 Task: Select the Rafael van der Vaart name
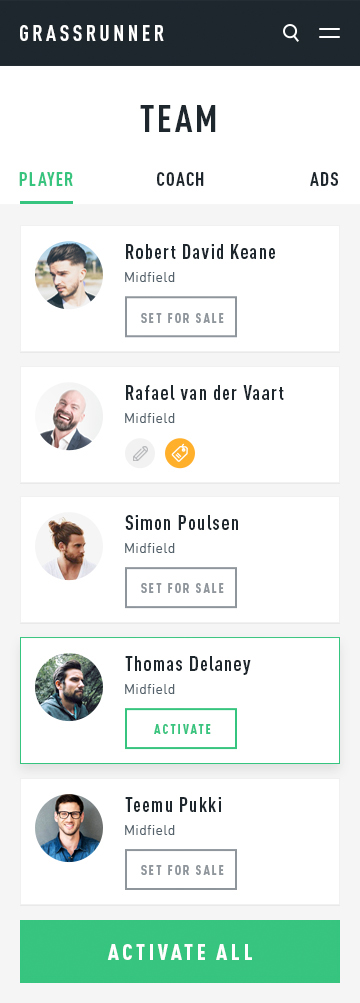click(205, 393)
